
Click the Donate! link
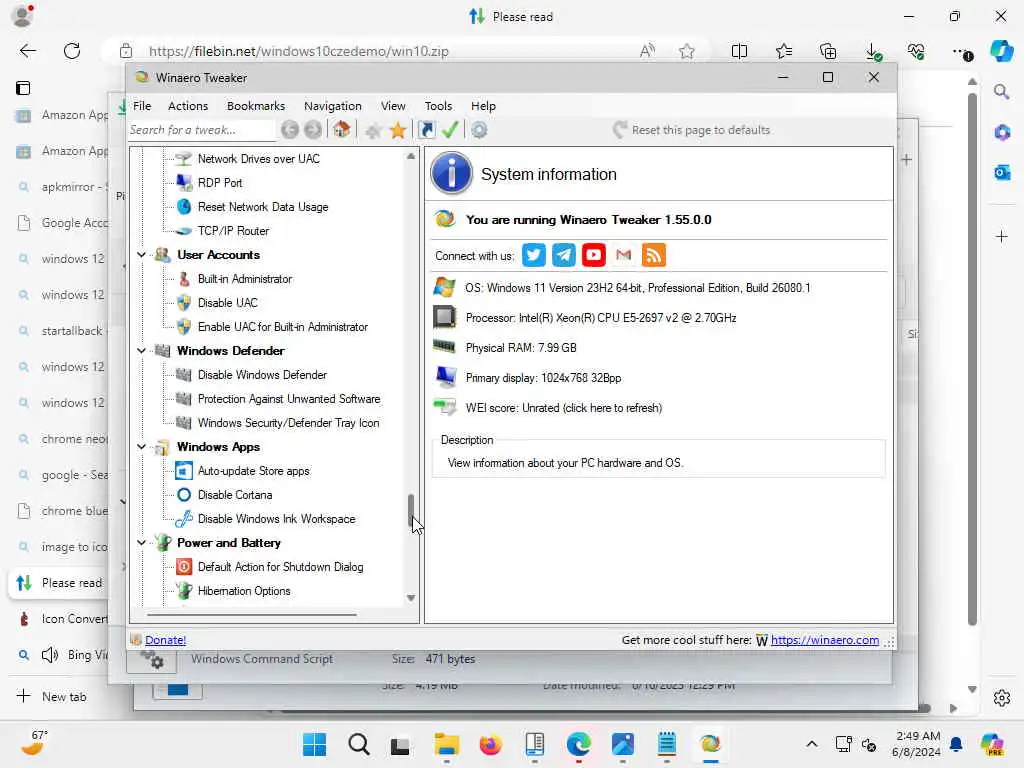click(165, 640)
